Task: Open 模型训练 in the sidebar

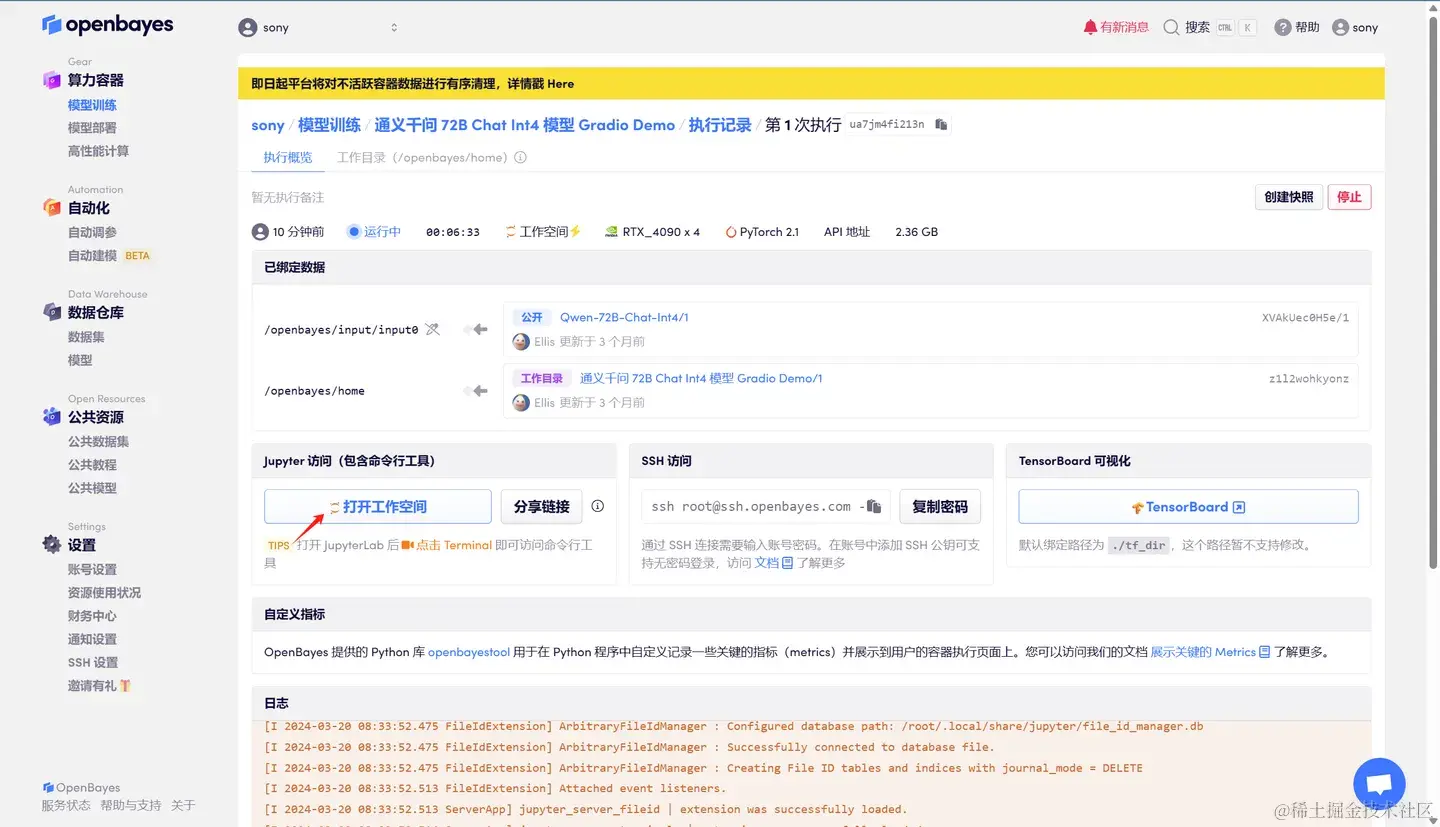Action: pos(92,105)
